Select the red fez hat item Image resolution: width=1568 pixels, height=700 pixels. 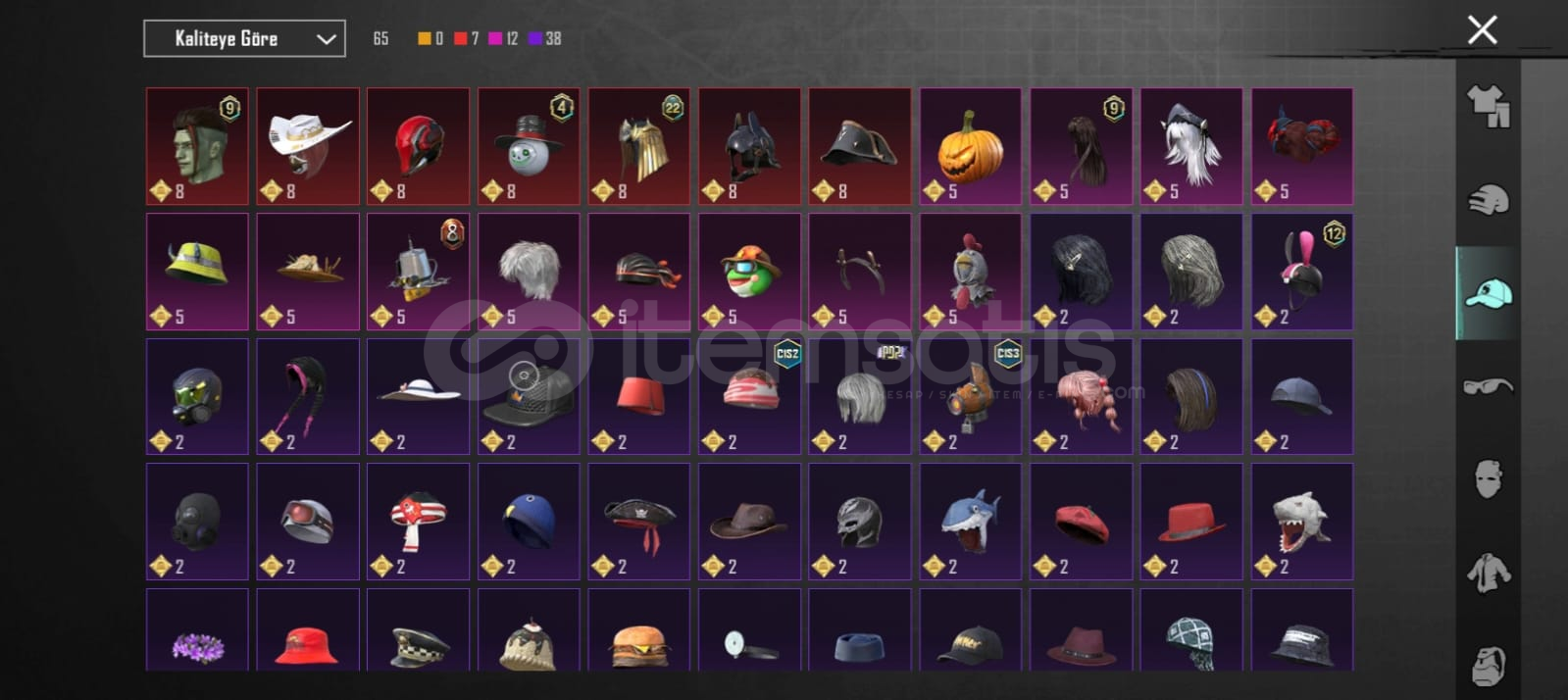click(x=638, y=396)
